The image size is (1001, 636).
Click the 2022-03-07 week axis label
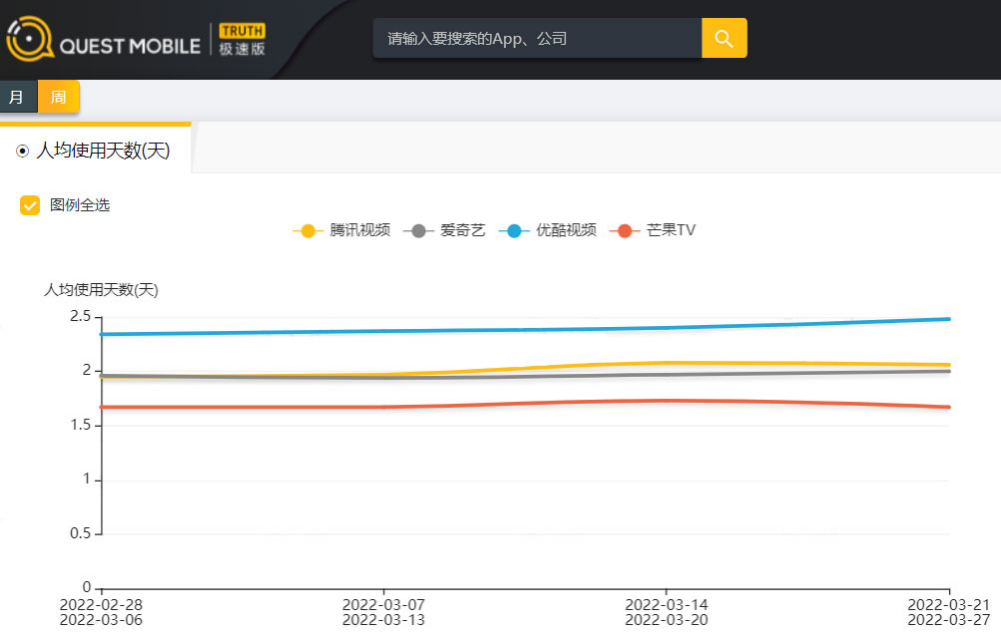(x=384, y=612)
